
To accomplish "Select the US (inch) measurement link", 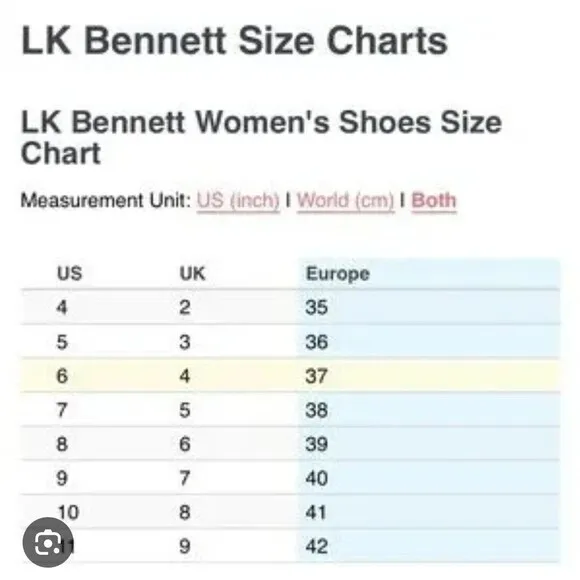I will click(x=238, y=200).
